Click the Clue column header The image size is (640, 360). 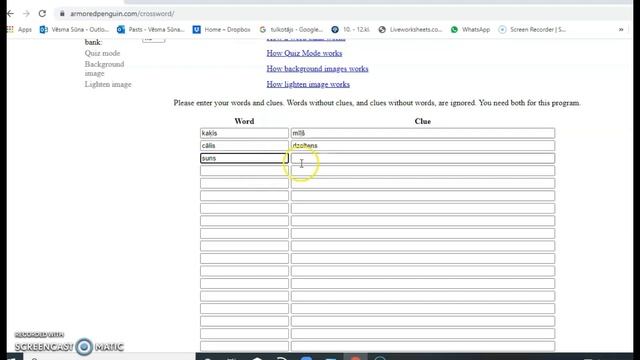click(x=422, y=121)
